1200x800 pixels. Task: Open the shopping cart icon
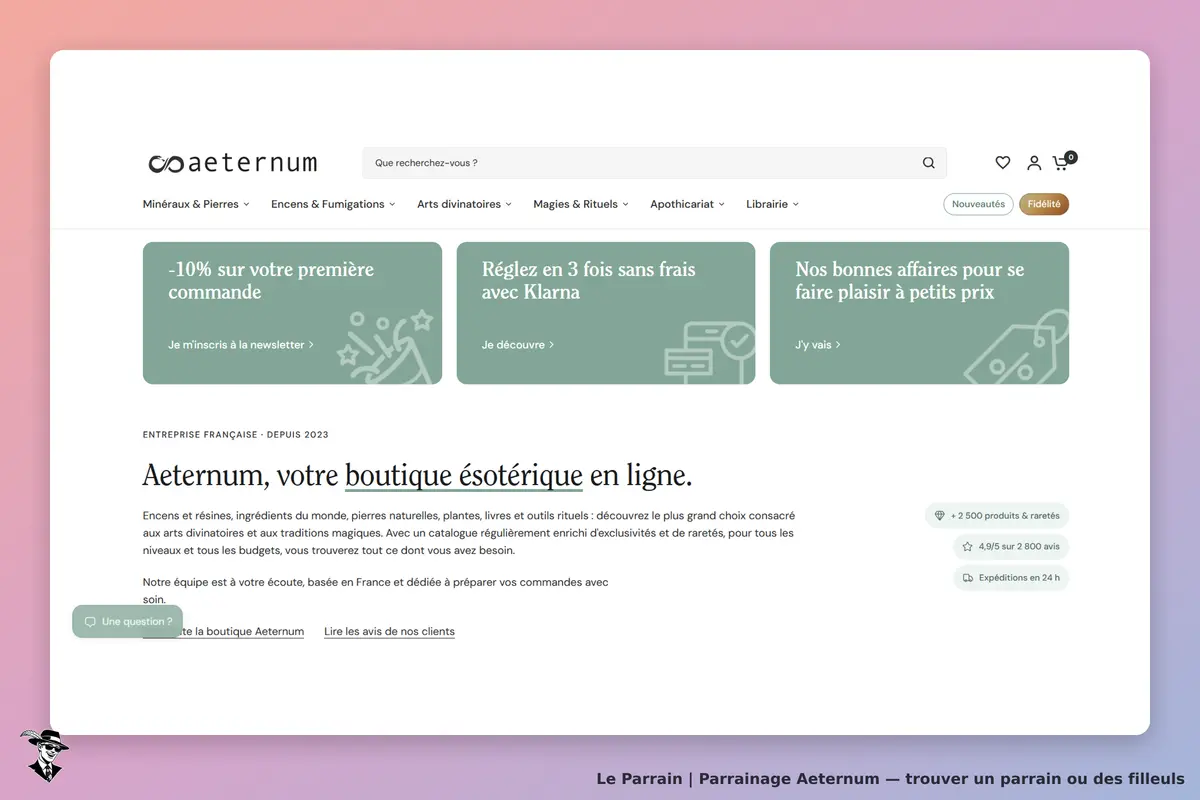1060,164
